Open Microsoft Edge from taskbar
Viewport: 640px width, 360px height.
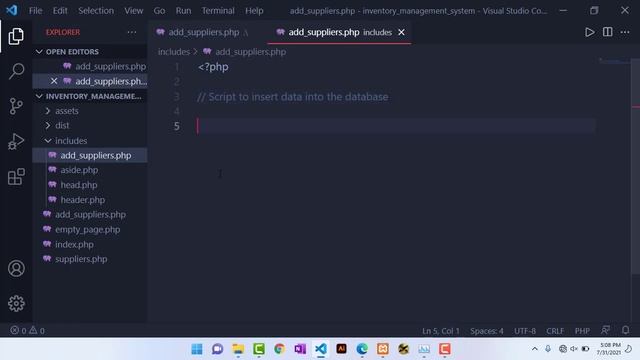(x=362, y=349)
